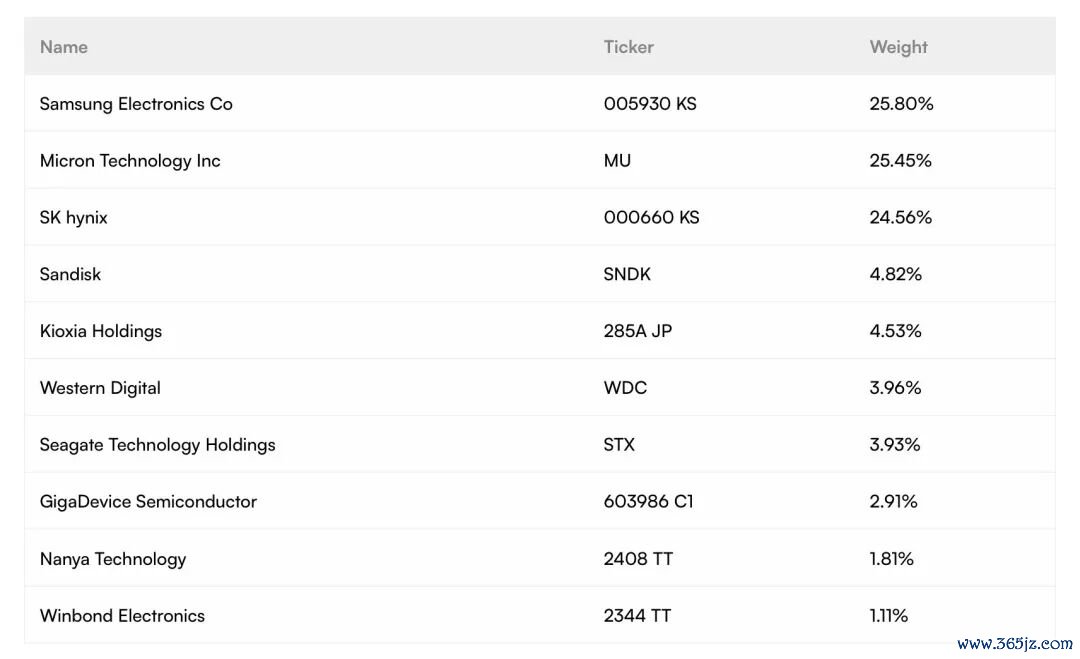Click the WDC ticker cell
The height and width of the screenshot is (659, 1080).
point(625,388)
